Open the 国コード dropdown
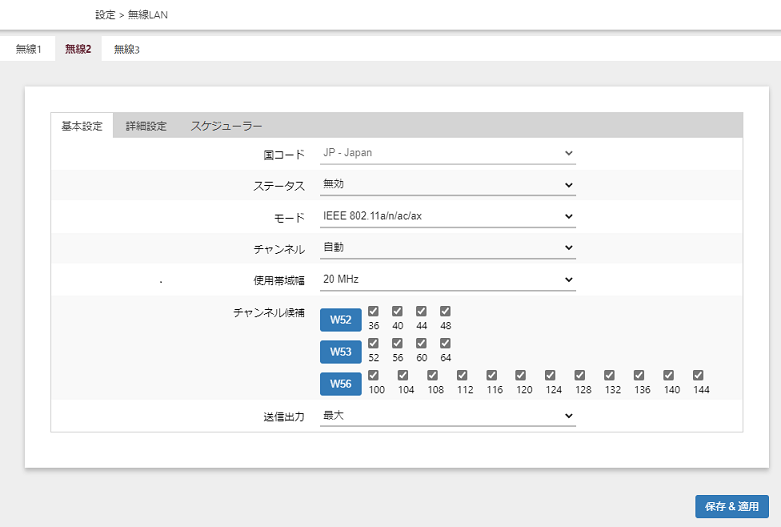 point(448,154)
